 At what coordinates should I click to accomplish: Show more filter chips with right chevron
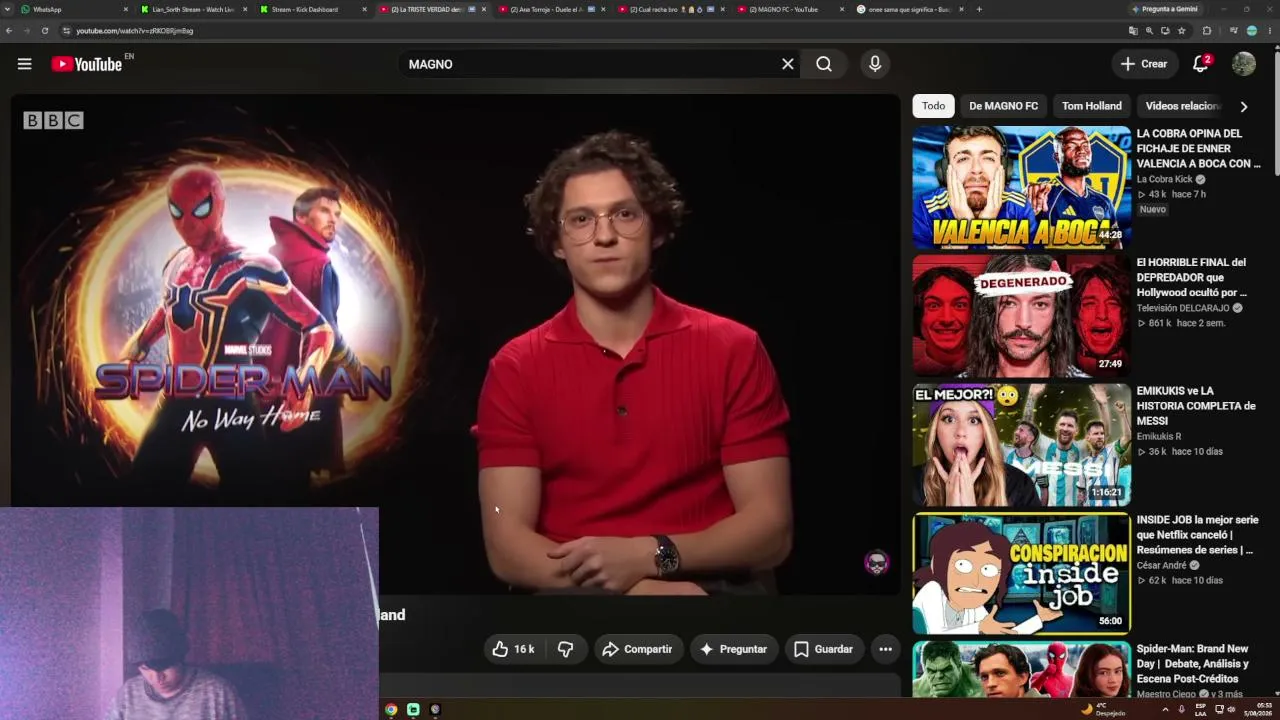[x=1244, y=106]
